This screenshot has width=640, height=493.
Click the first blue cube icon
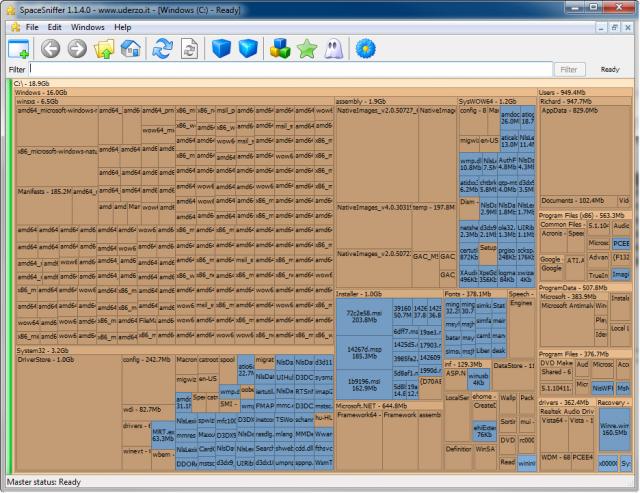tap(221, 49)
